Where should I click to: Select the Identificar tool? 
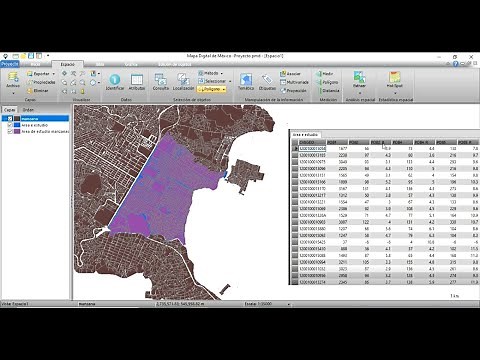(x=115, y=82)
